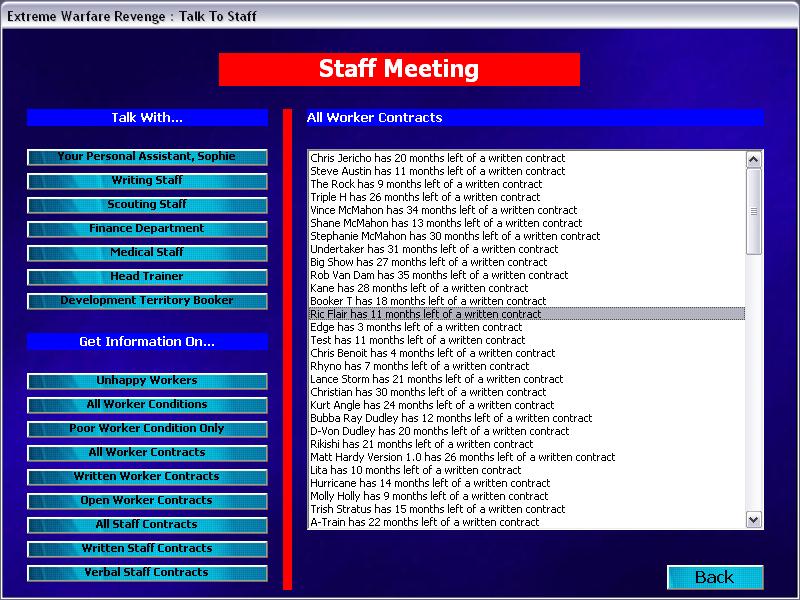Viewport: 800px width, 600px height.
Task: Select the Chris Benoit contract row
Action: coord(527,354)
